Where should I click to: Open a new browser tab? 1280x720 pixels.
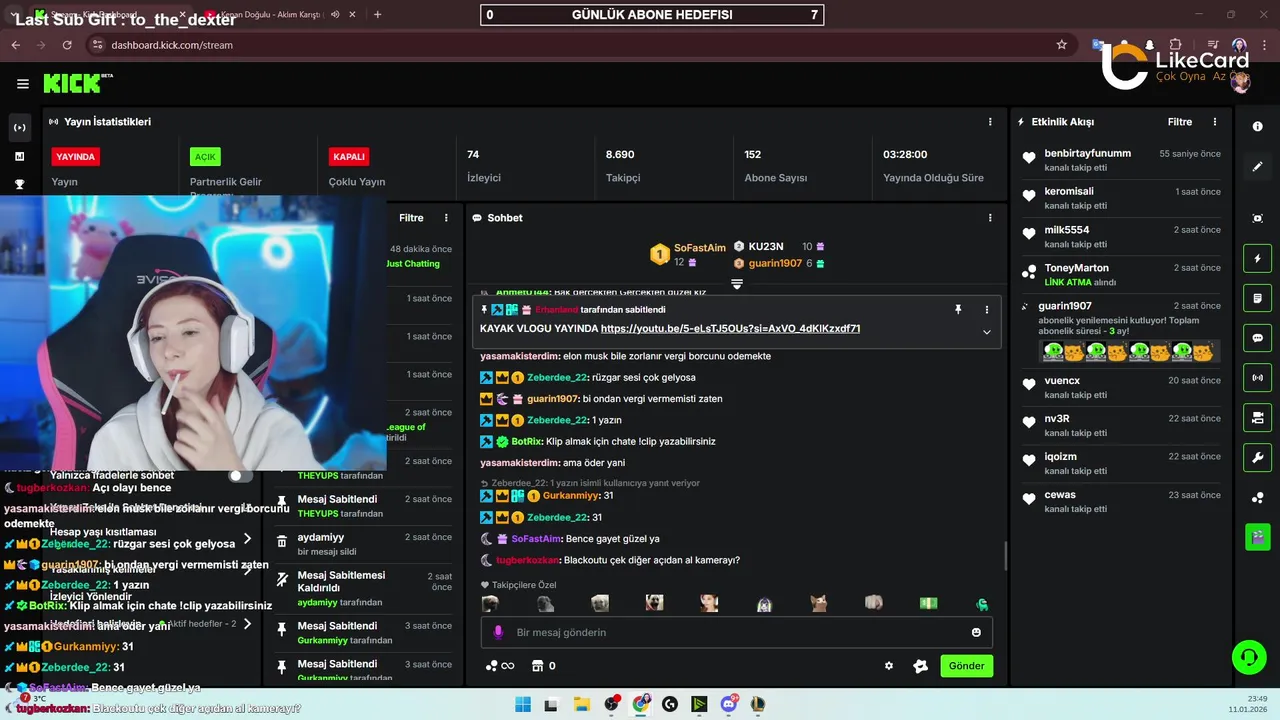(x=377, y=15)
